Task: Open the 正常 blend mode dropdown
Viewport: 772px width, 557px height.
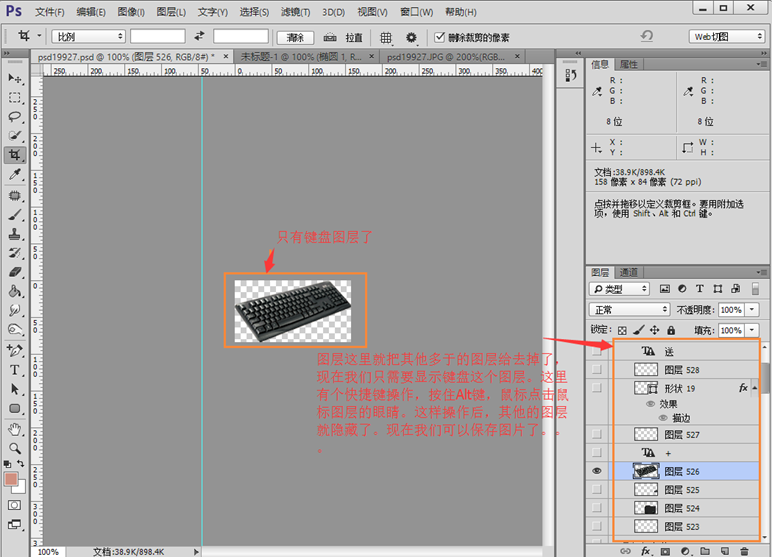Action: click(629, 310)
